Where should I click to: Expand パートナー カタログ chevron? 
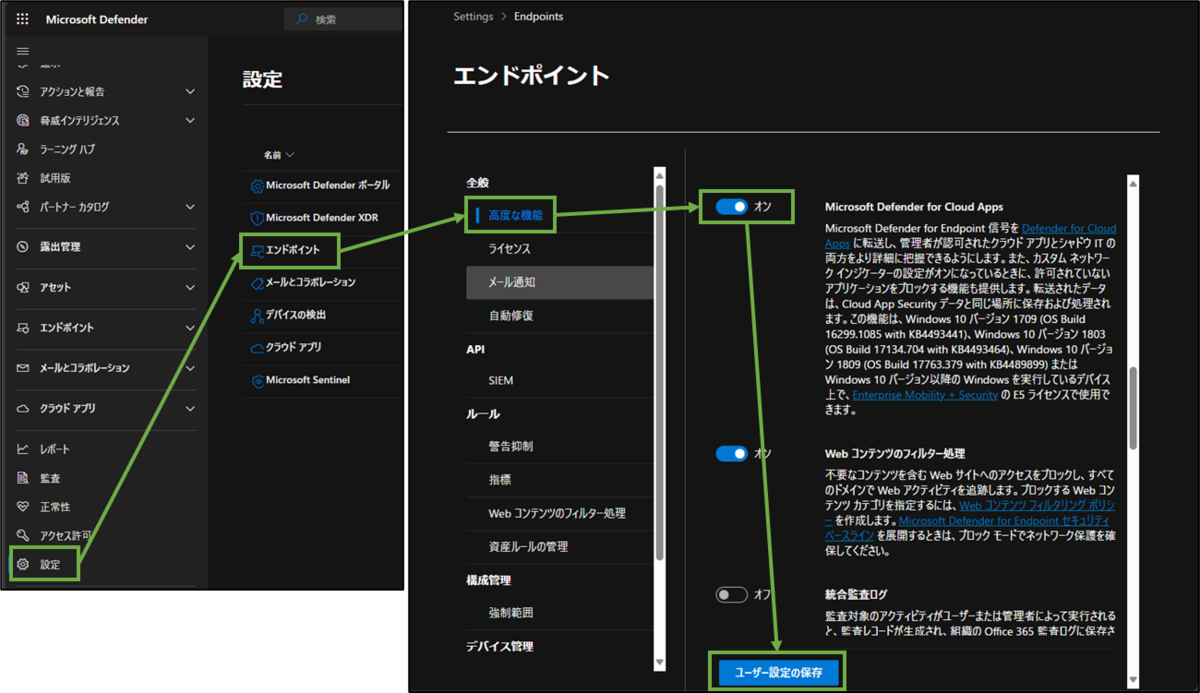[x=190, y=207]
